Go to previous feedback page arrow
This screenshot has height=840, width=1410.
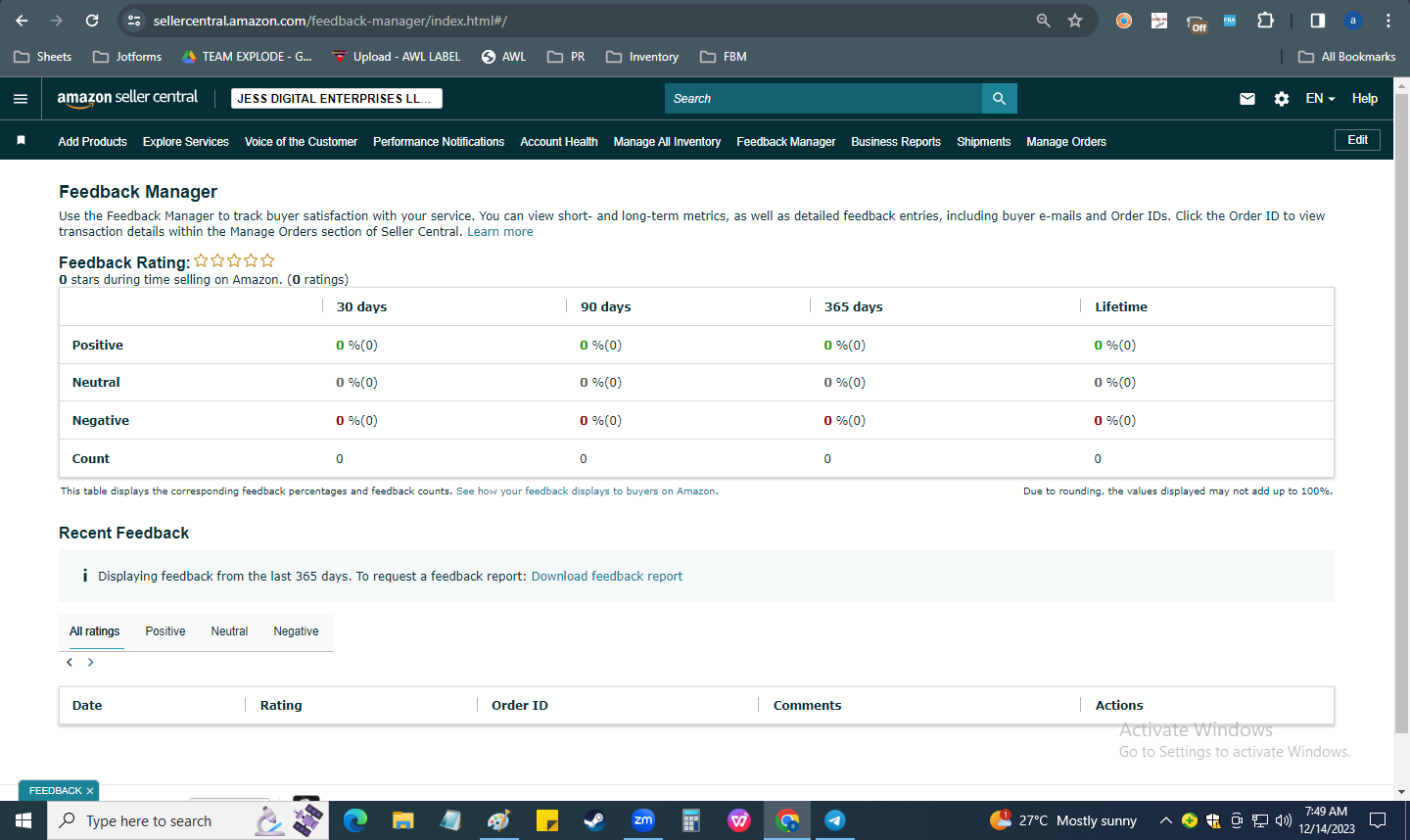click(x=70, y=663)
